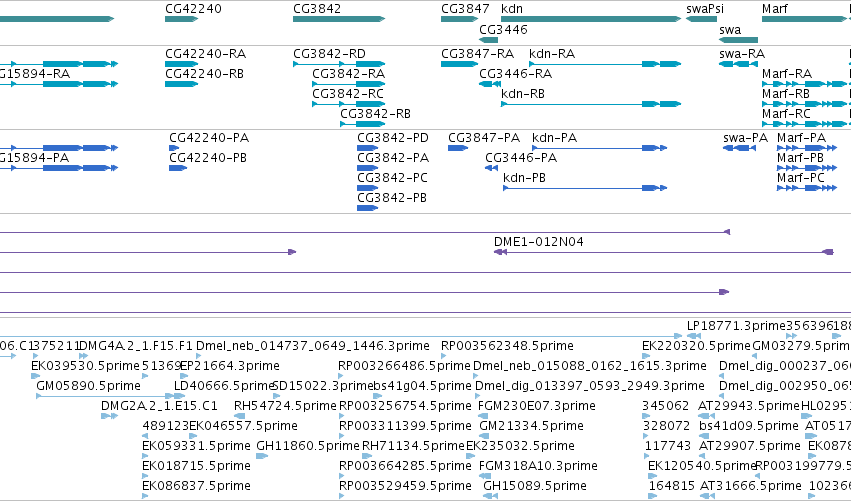Viewport: 851px width, 501px height.
Task: Select transcript Marf-RC
Action: (x=786, y=114)
